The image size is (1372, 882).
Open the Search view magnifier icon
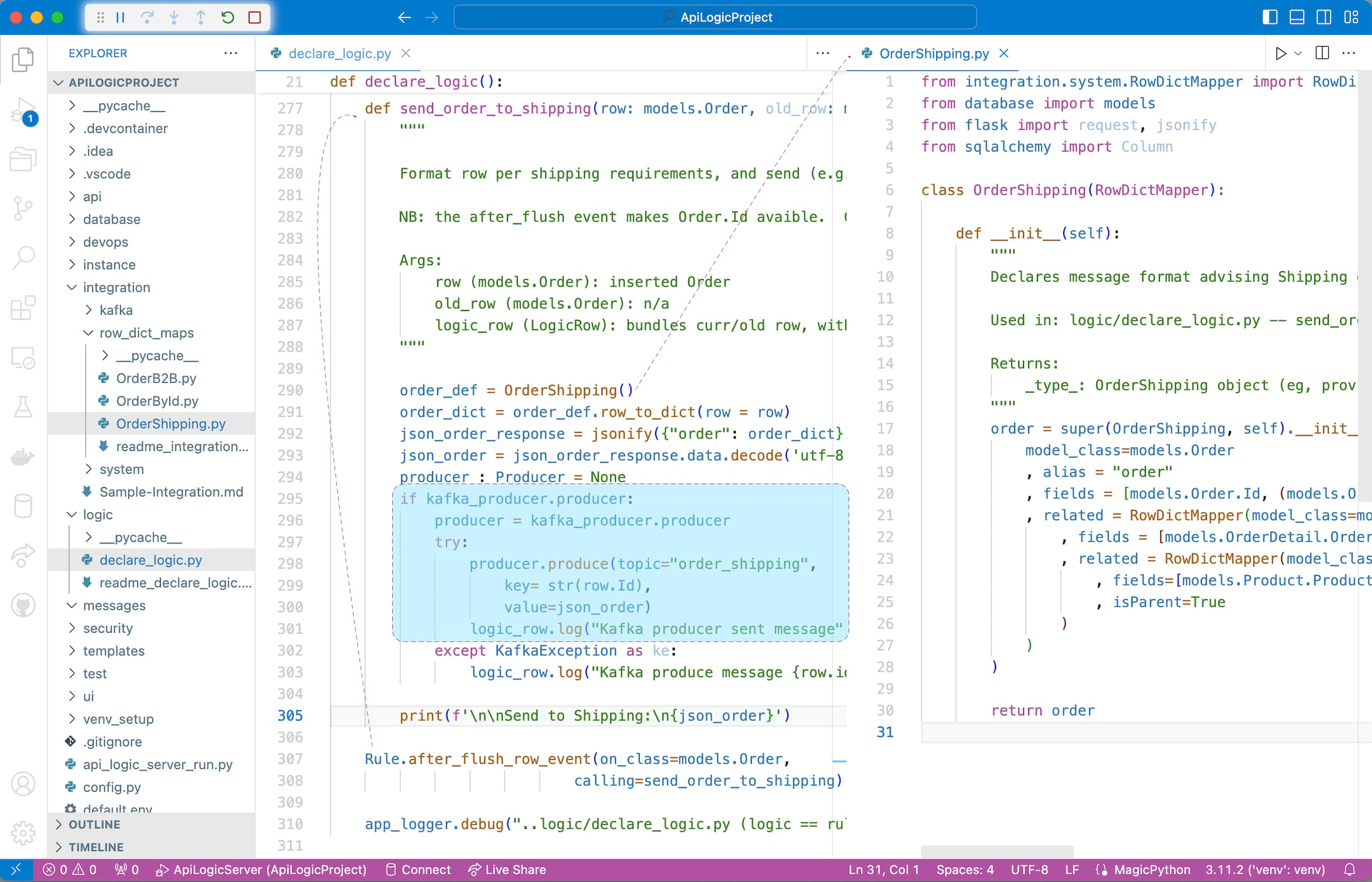point(23,257)
